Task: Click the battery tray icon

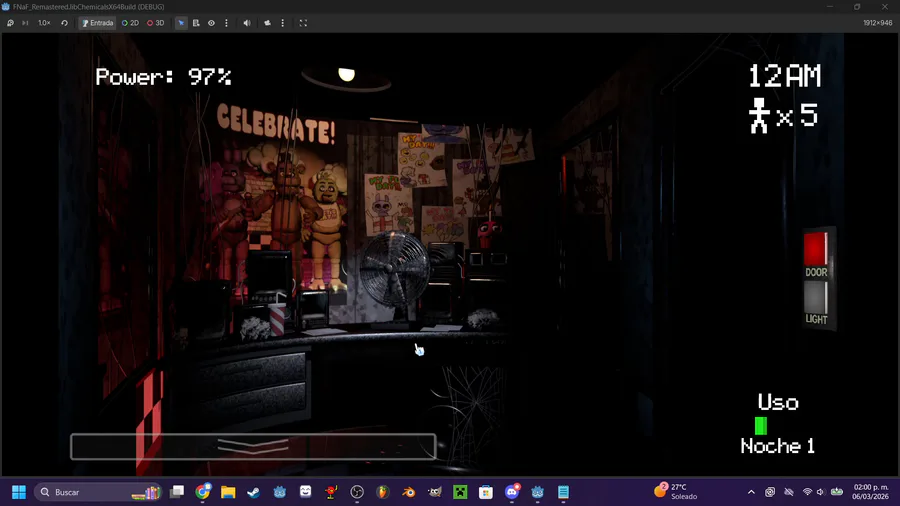Action: 837,492
